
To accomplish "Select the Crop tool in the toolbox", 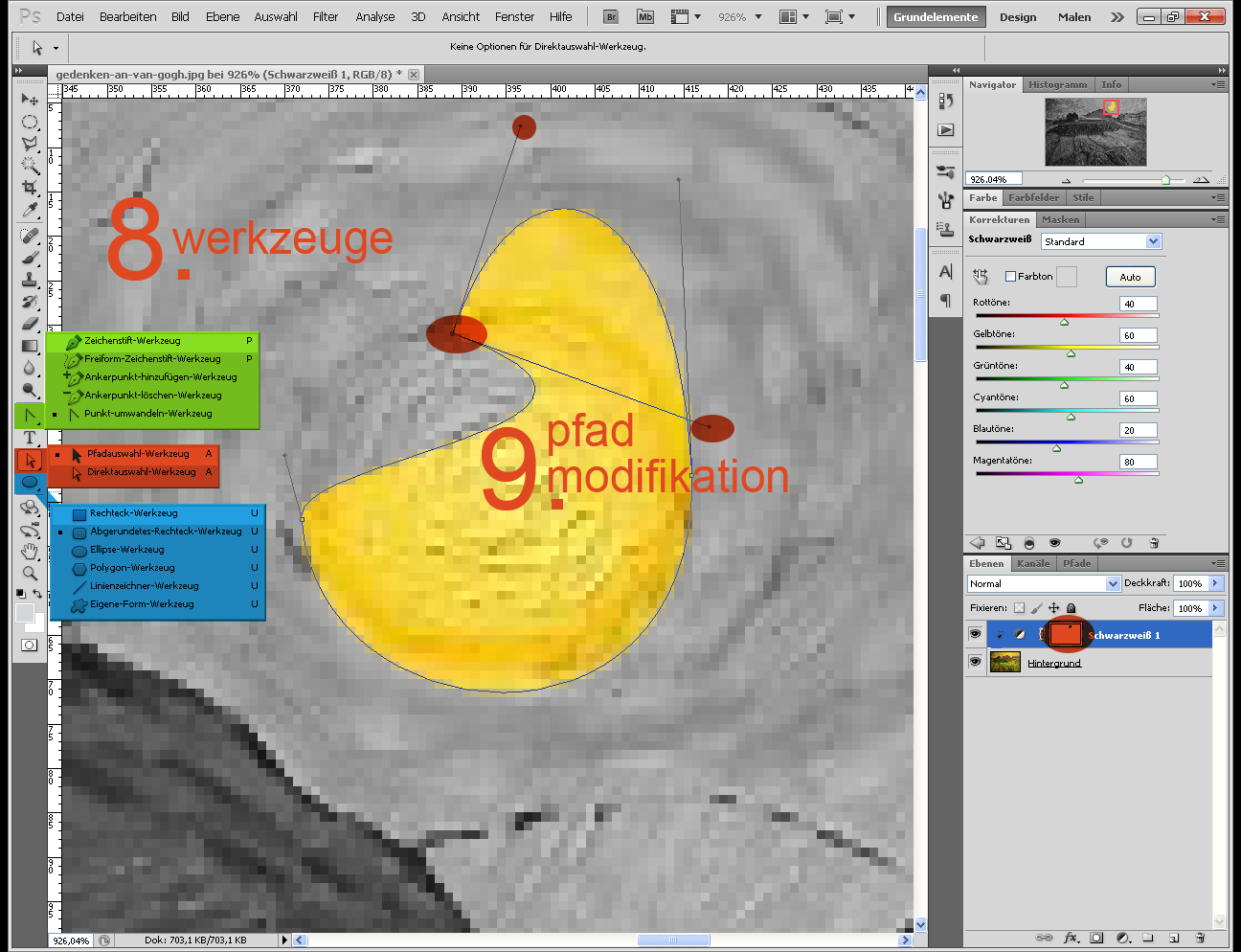I will click(30, 188).
